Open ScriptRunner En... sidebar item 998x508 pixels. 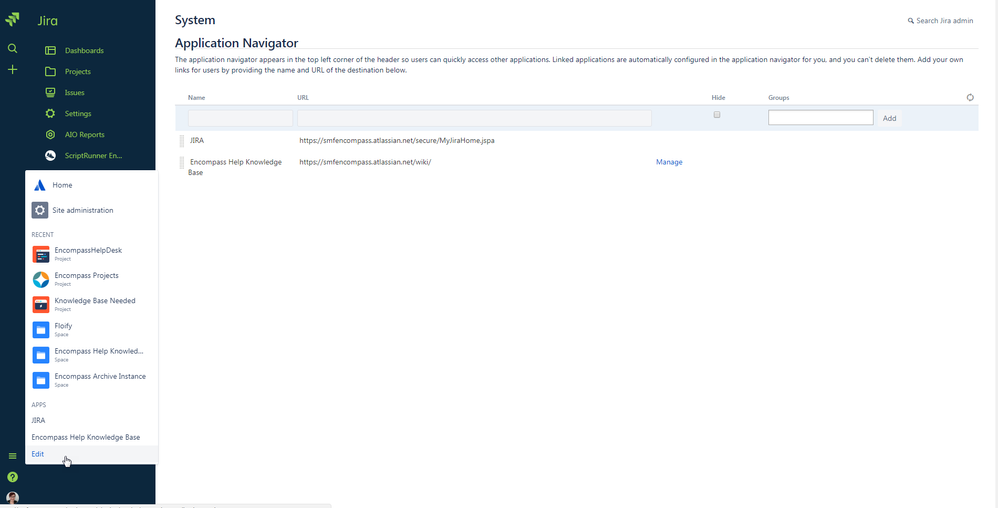click(94, 155)
